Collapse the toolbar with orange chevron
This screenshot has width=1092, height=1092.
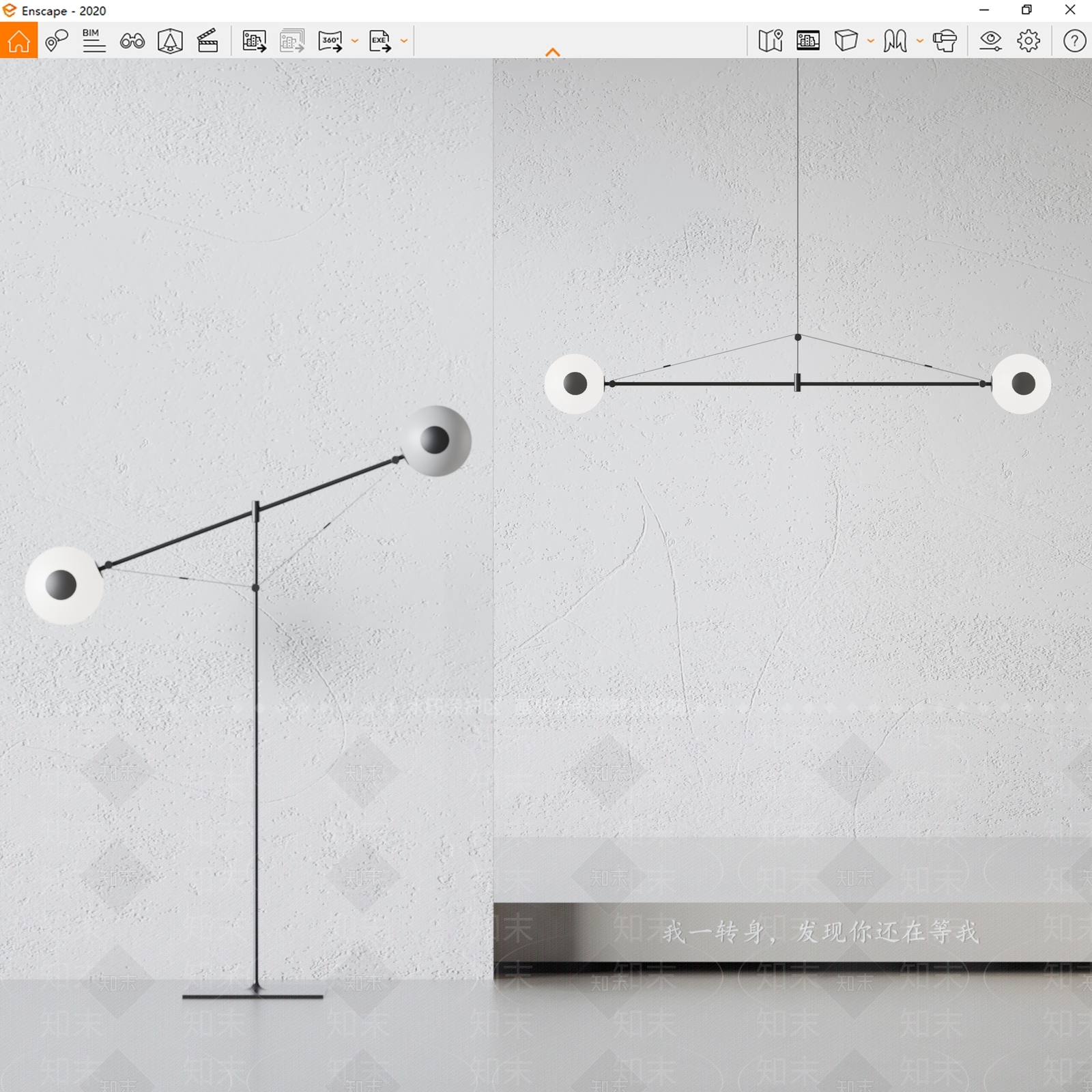pos(553,52)
